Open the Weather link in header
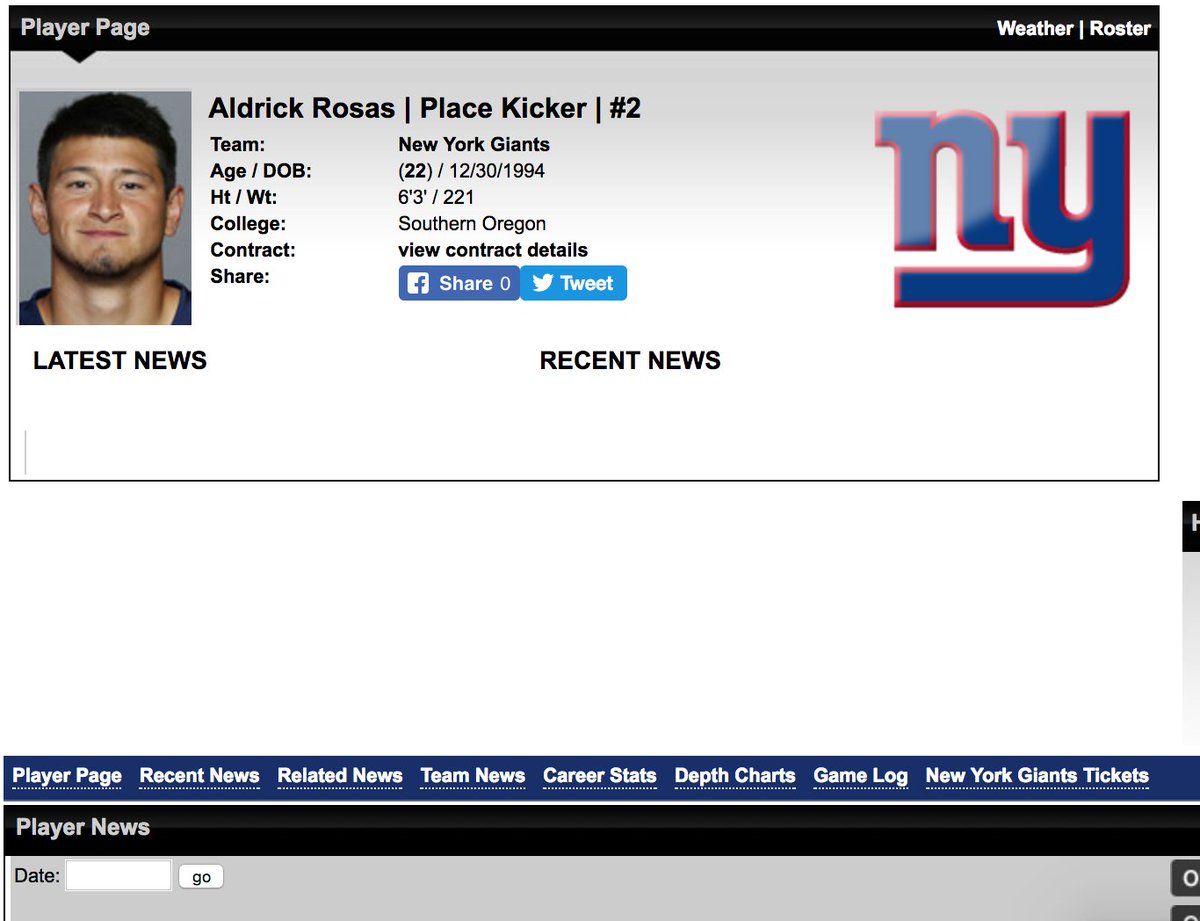 1035,28
